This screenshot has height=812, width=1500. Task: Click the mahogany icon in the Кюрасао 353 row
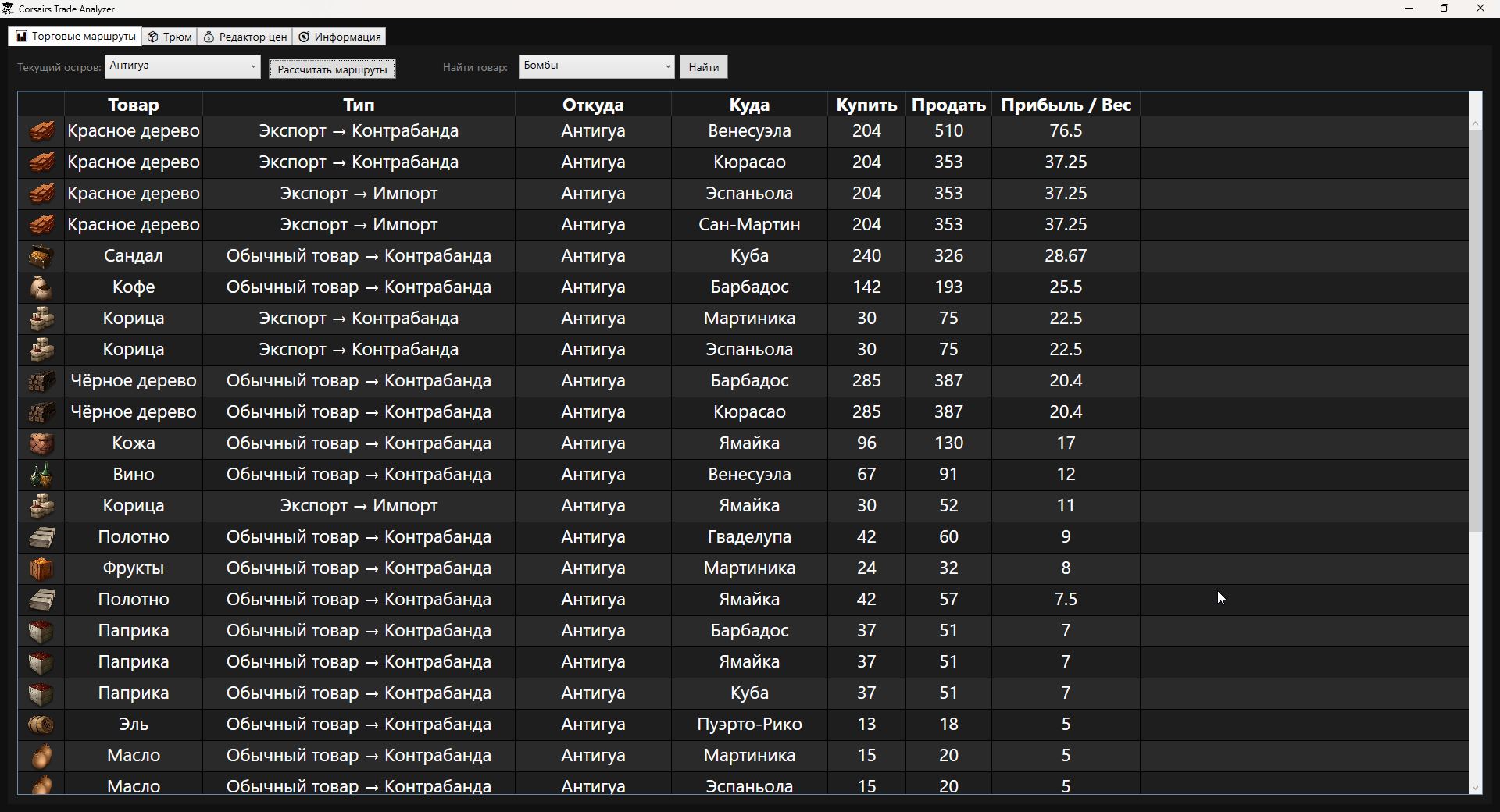point(41,162)
